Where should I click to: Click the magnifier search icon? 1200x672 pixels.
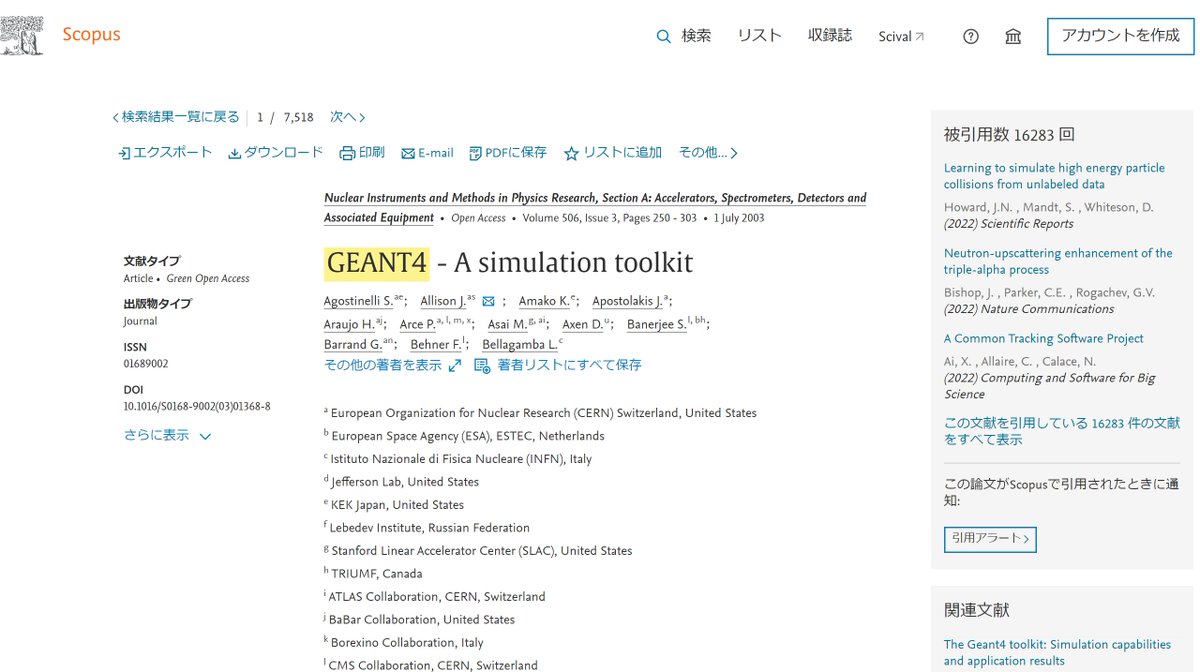pyautogui.click(x=663, y=37)
